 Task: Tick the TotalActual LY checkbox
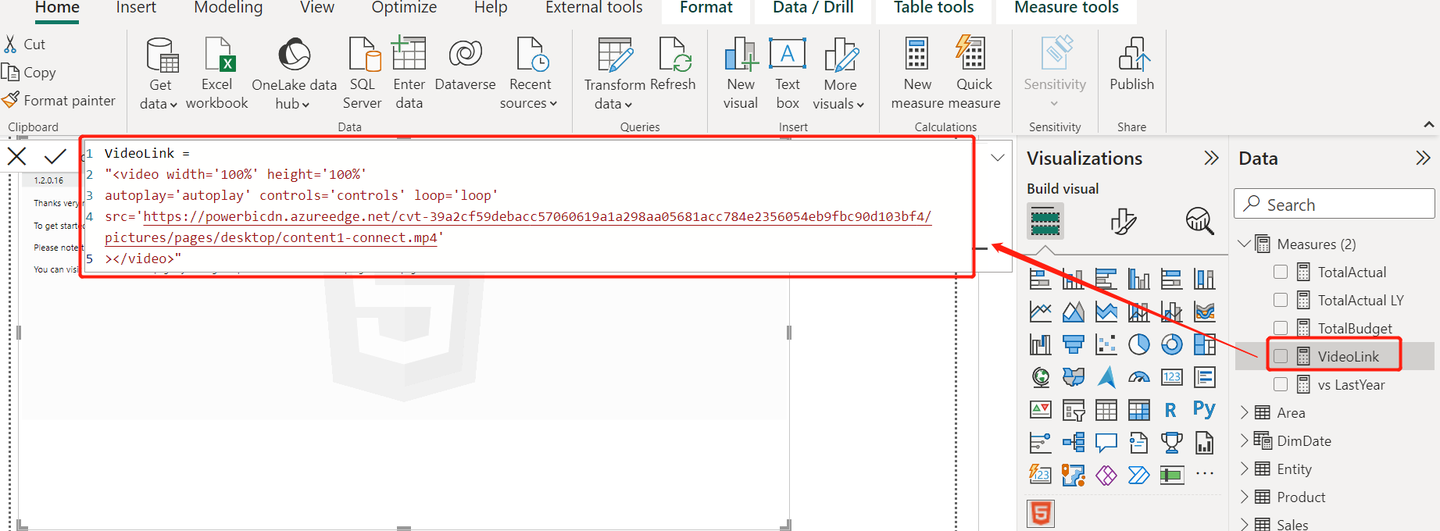coord(1280,300)
